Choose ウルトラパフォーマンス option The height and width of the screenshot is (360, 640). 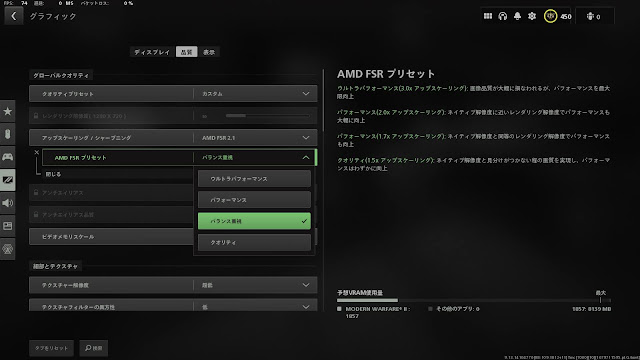click(x=254, y=179)
